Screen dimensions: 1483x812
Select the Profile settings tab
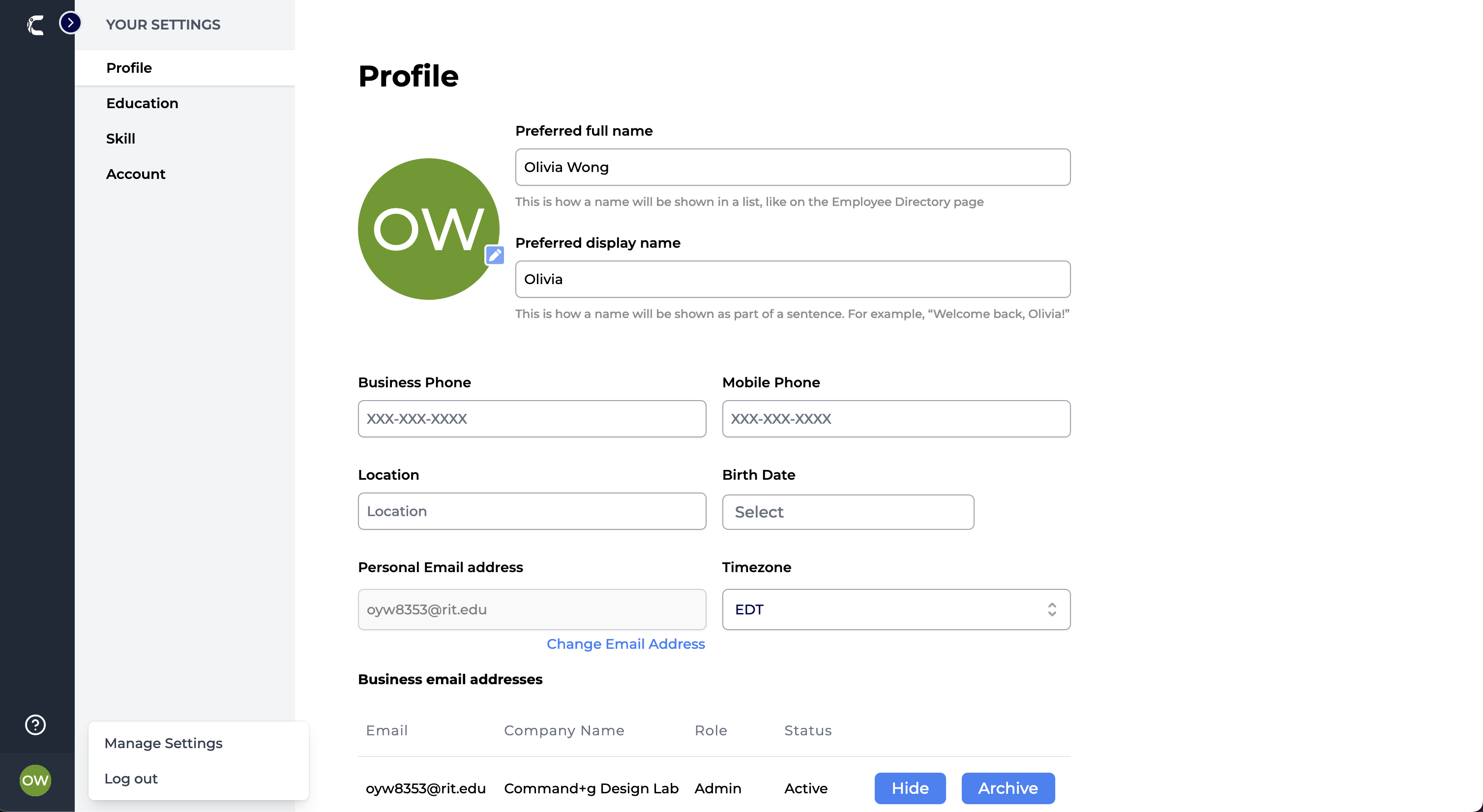[x=129, y=68]
